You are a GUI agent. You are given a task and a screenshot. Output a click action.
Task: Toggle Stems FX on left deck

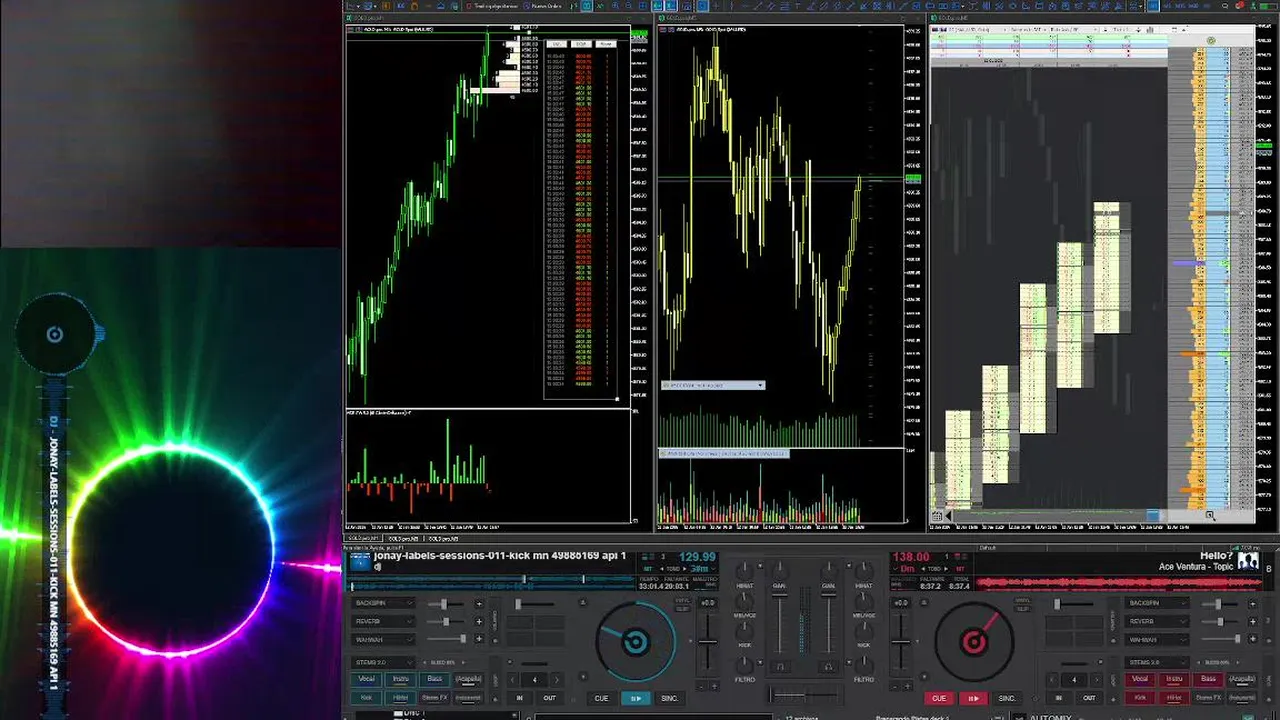[435, 698]
